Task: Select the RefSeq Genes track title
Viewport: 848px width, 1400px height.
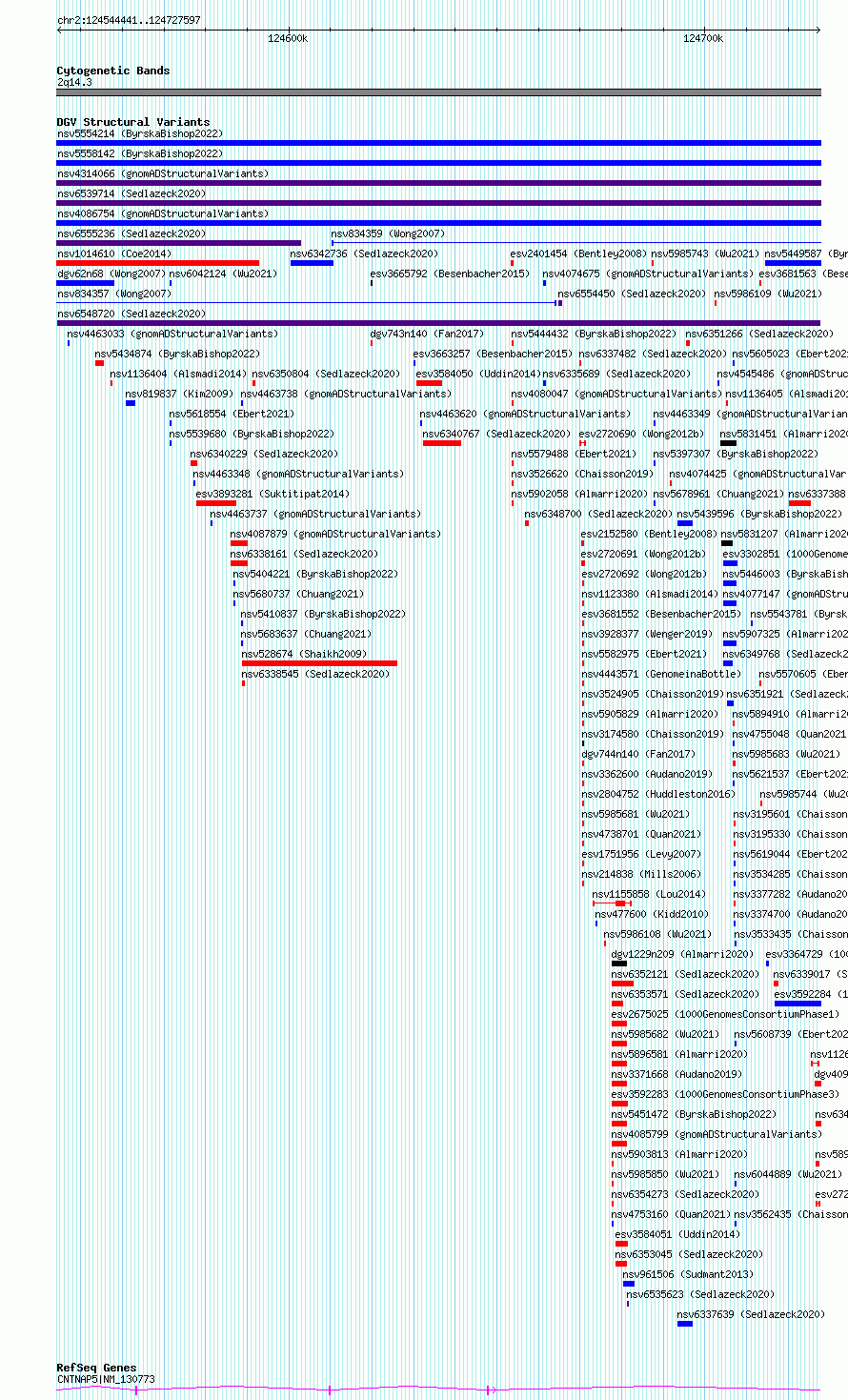Action: click(96, 1368)
